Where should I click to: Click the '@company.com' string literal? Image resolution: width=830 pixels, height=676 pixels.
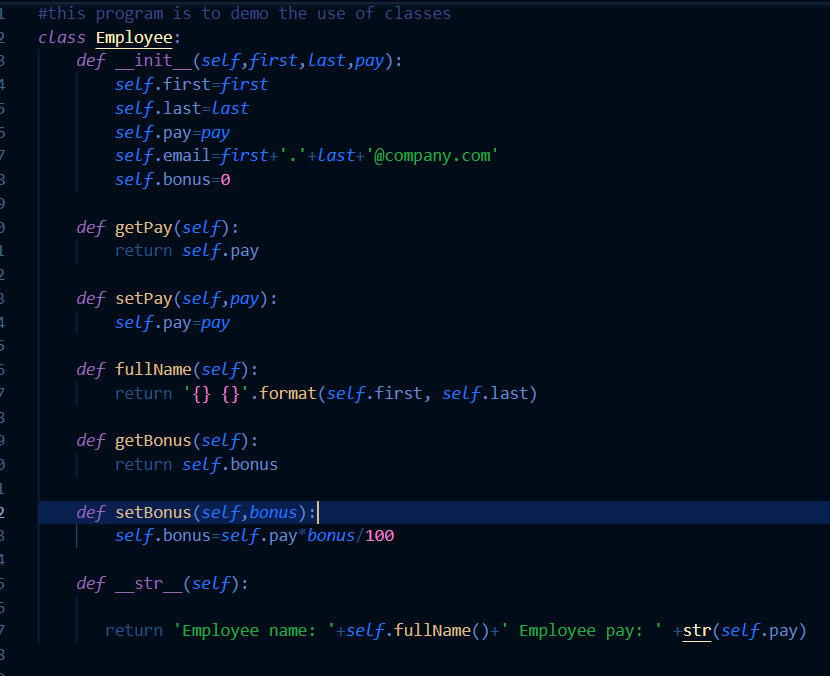point(437,155)
